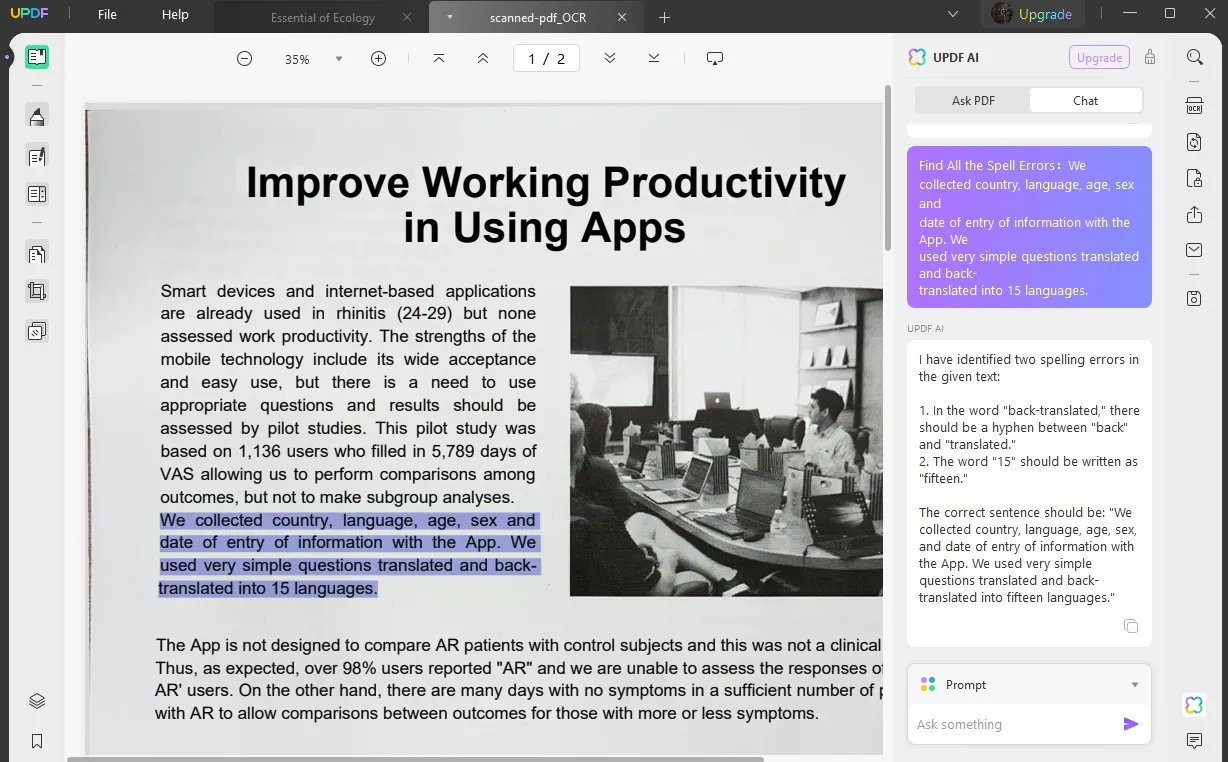Click the OCR recognize text icon
The width and height of the screenshot is (1228, 762).
[x=1194, y=106]
